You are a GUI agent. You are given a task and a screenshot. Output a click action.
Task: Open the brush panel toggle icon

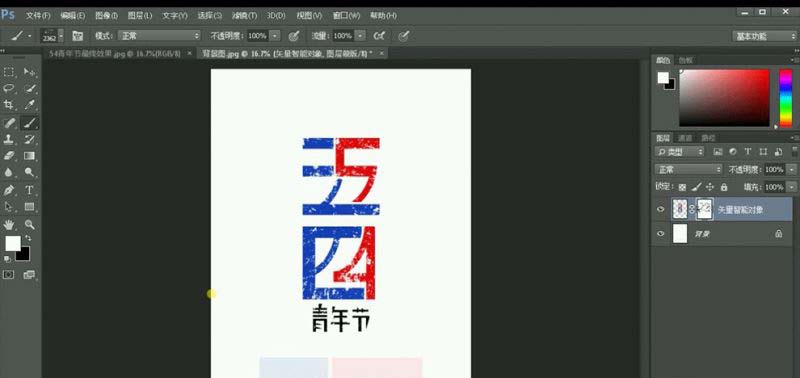[x=78, y=36]
